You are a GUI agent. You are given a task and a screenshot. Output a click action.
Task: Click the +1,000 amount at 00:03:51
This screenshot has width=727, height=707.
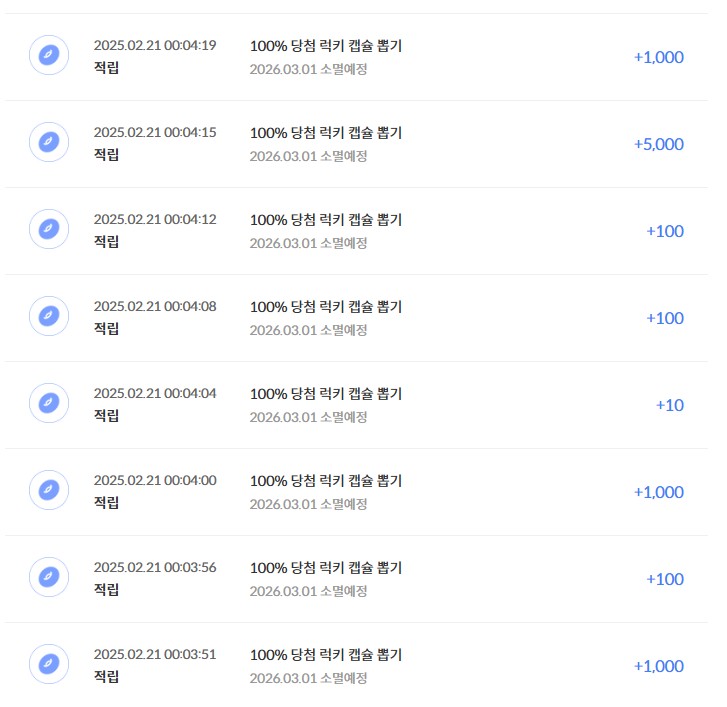coord(658,666)
